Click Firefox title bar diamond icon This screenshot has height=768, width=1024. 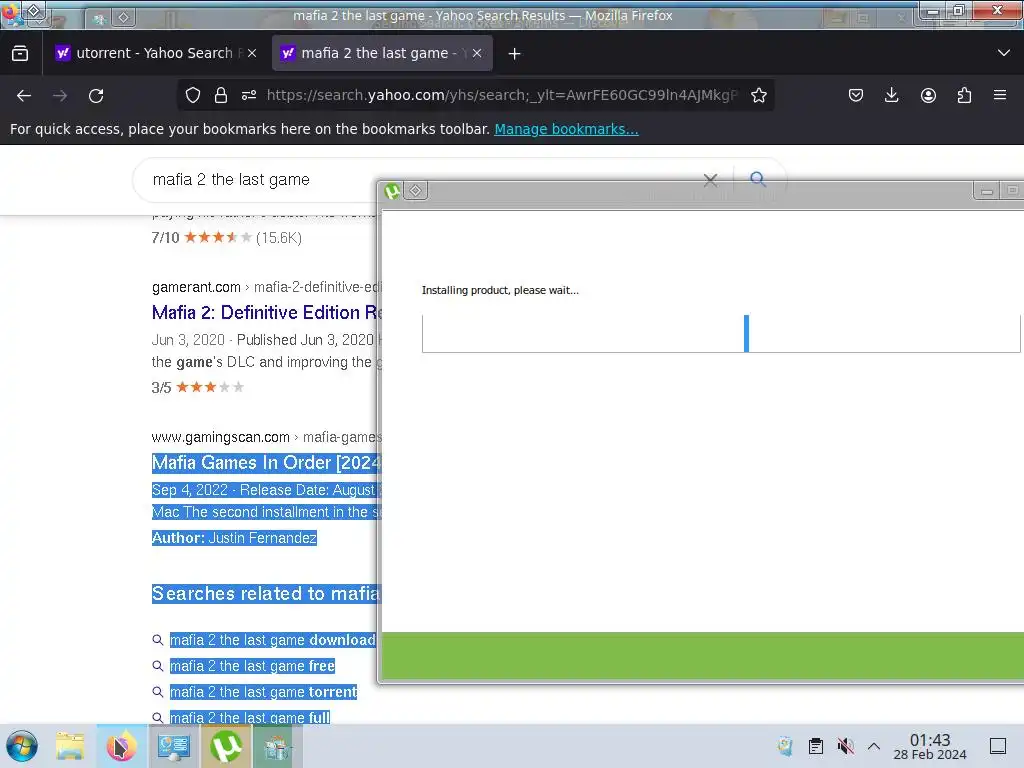(35, 11)
